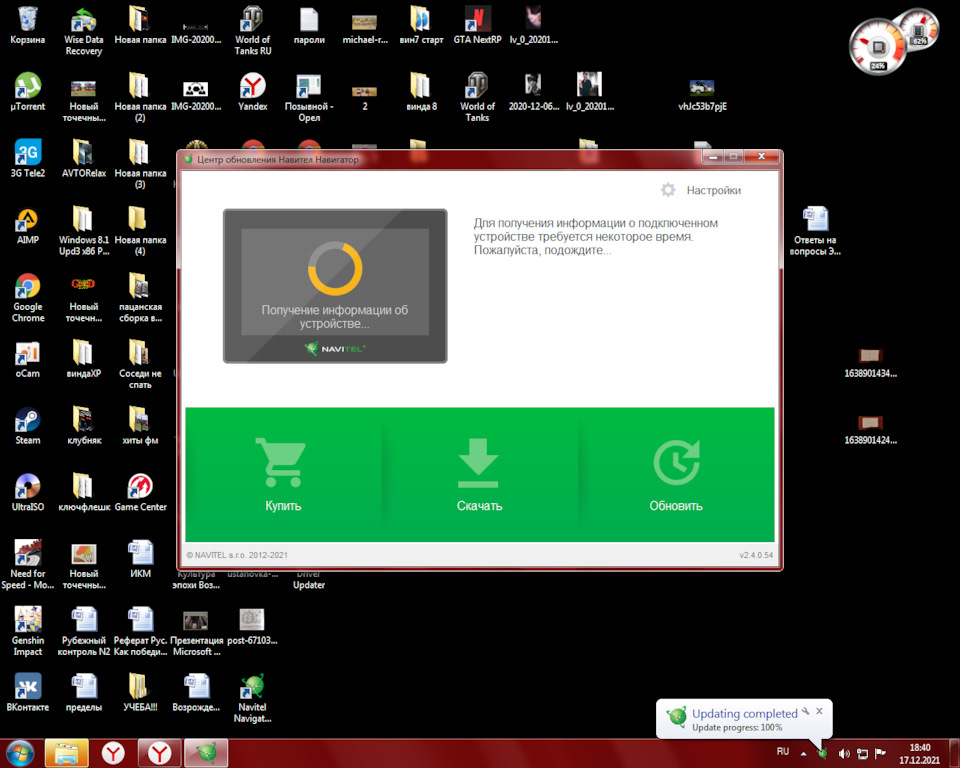The height and width of the screenshot is (768, 960).
Task: Open the clock showing 18:40
Action: [x=920, y=753]
